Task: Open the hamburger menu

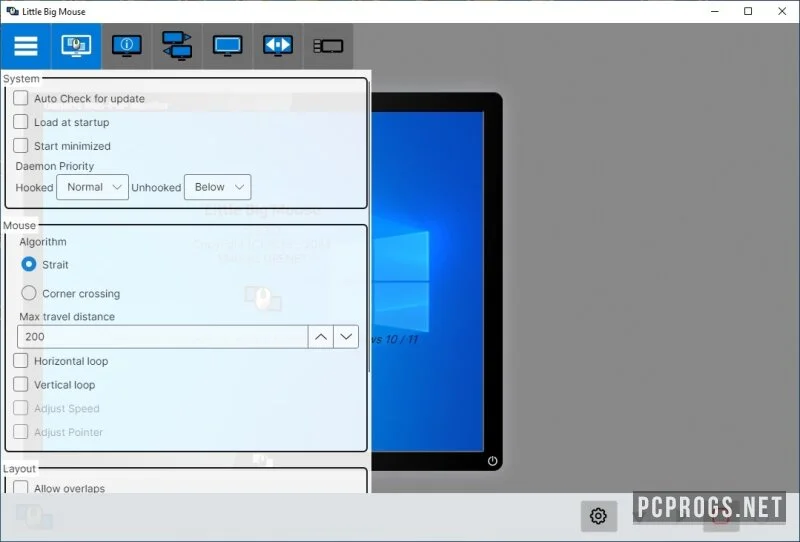Action: point(26,46)
